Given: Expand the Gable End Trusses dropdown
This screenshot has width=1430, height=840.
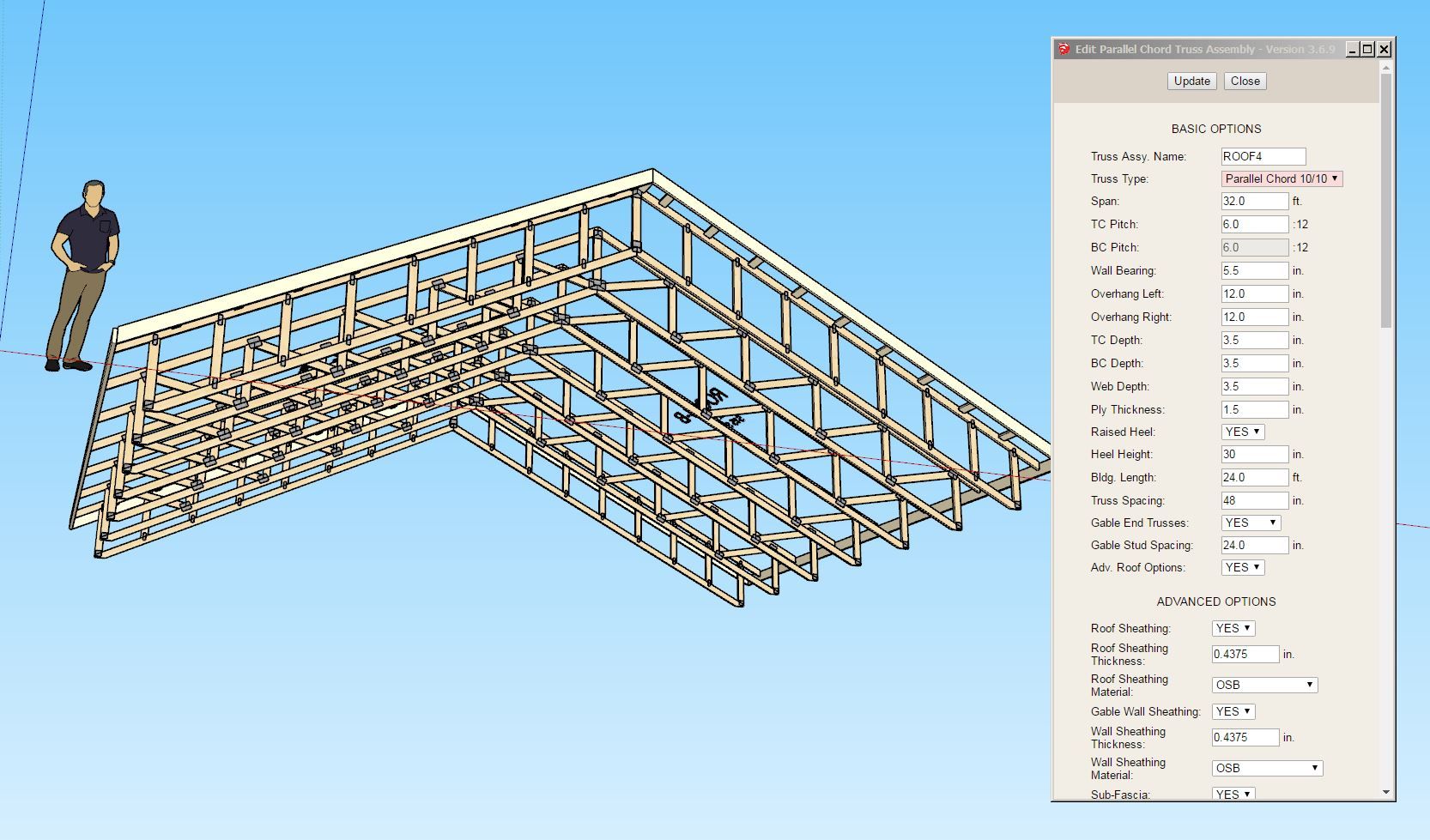Looking at the screenshot, I should (1251, 523).
